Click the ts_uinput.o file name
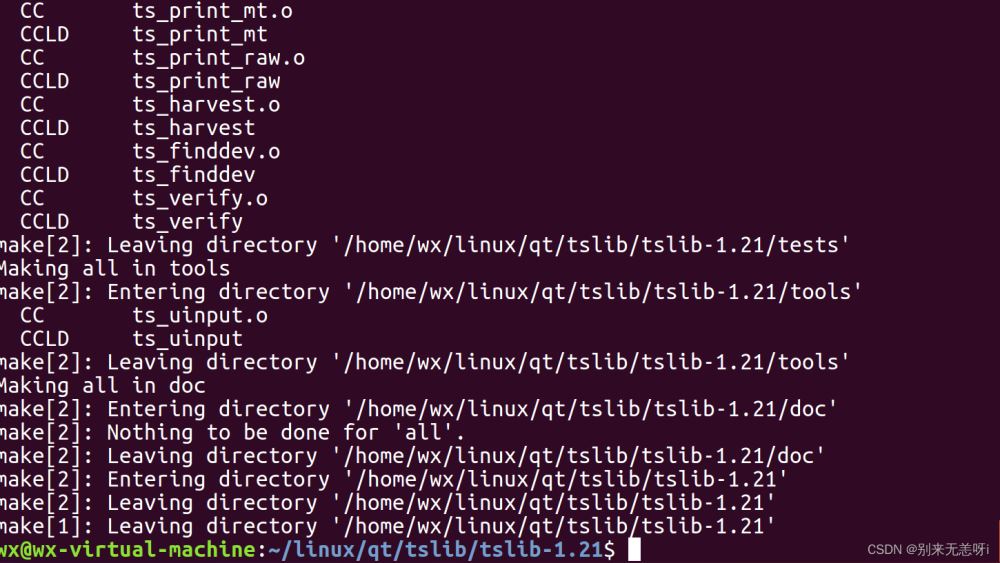Image resolution: width=1000 pixels, height=563 pixels. tap(200, 315)
